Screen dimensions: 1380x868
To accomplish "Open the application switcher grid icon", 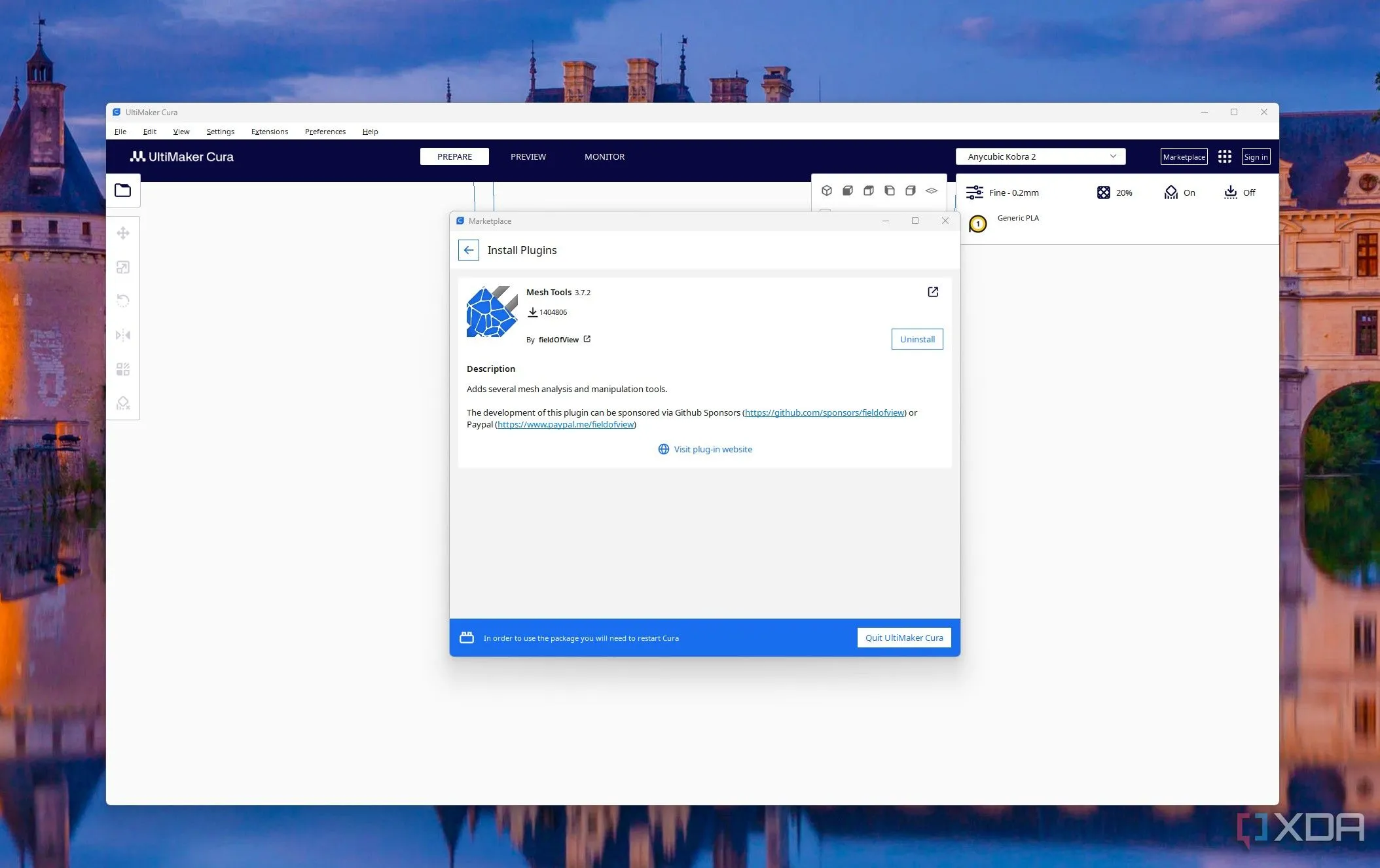I will (1225, 156).
